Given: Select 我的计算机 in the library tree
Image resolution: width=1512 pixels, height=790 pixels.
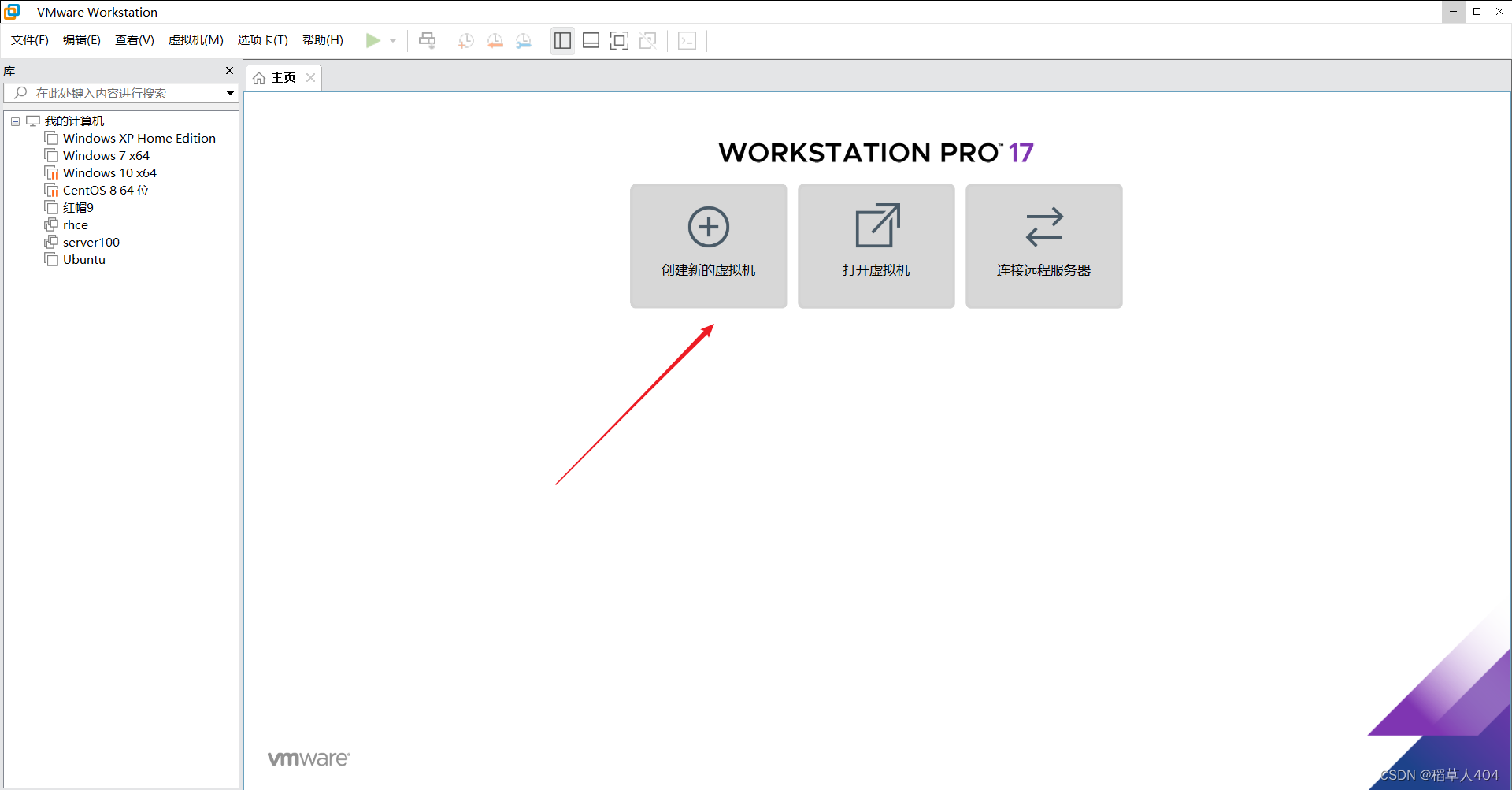Looking at the screenshot, I should pos(74,121).
